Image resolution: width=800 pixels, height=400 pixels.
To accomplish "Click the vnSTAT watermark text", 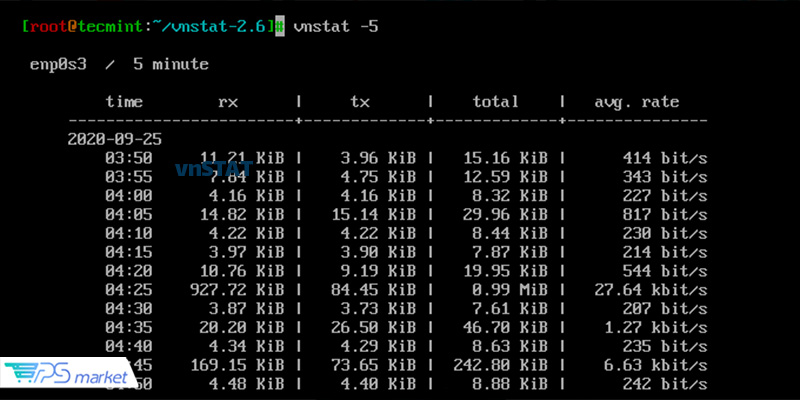I will point(214,169).
